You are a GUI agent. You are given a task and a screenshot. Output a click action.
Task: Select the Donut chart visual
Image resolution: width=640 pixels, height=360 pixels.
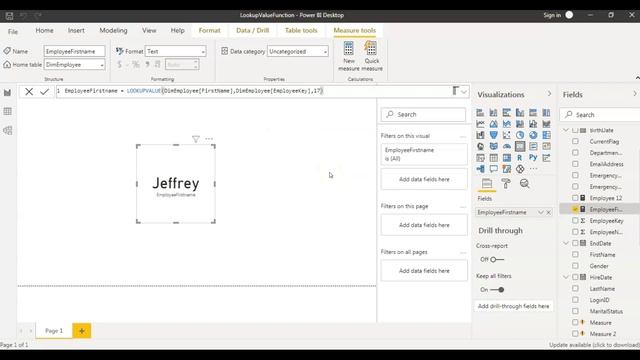point(533,135)
